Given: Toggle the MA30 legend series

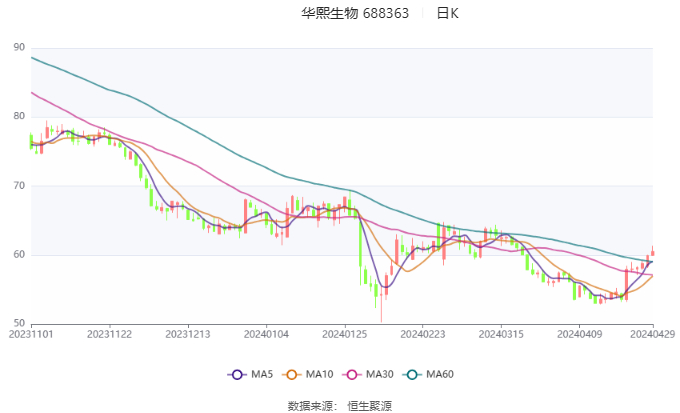Looking at the screenshot, I should (x=368, y=374).
